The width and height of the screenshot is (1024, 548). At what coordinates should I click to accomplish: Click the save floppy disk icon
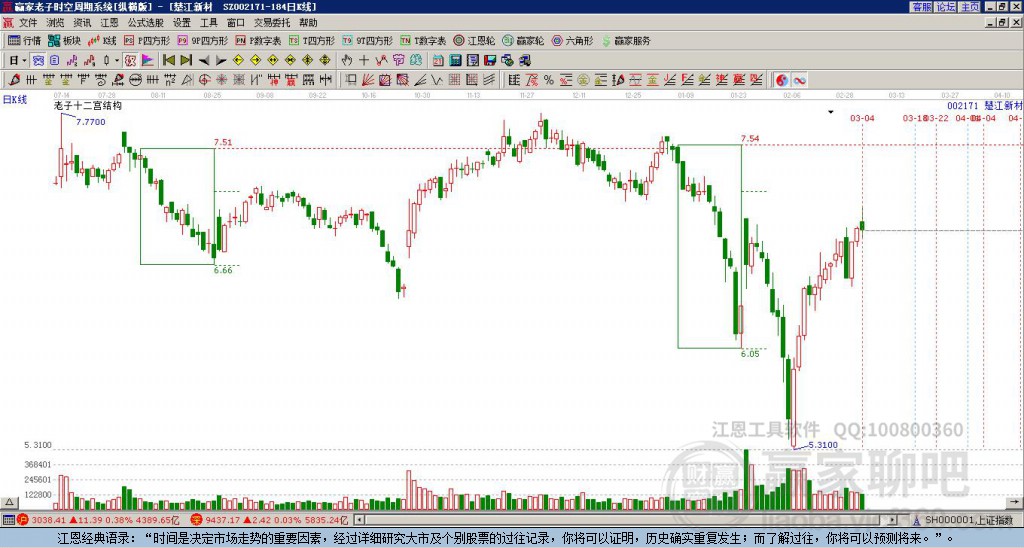(x=490, y=60)
